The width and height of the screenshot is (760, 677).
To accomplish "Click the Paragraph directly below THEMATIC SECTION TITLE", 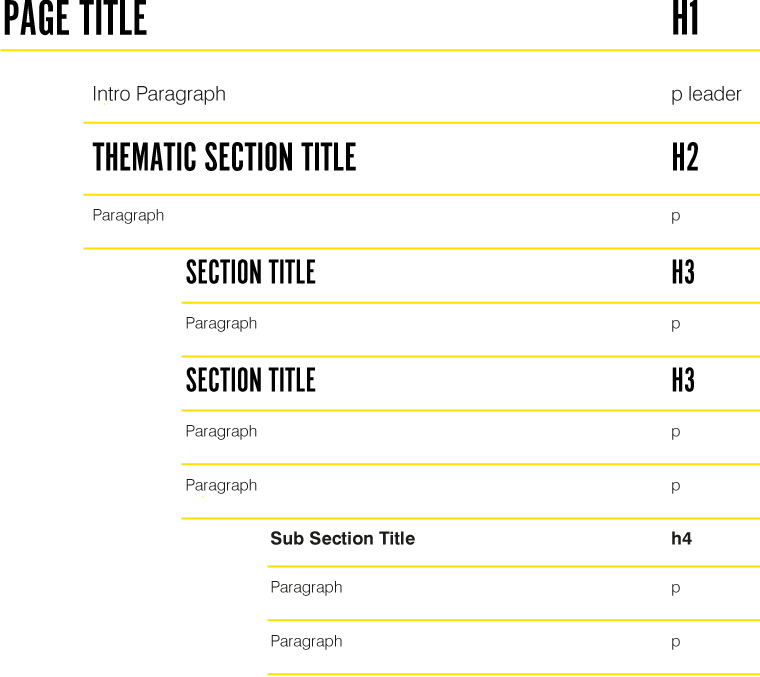I will (128, 215).
